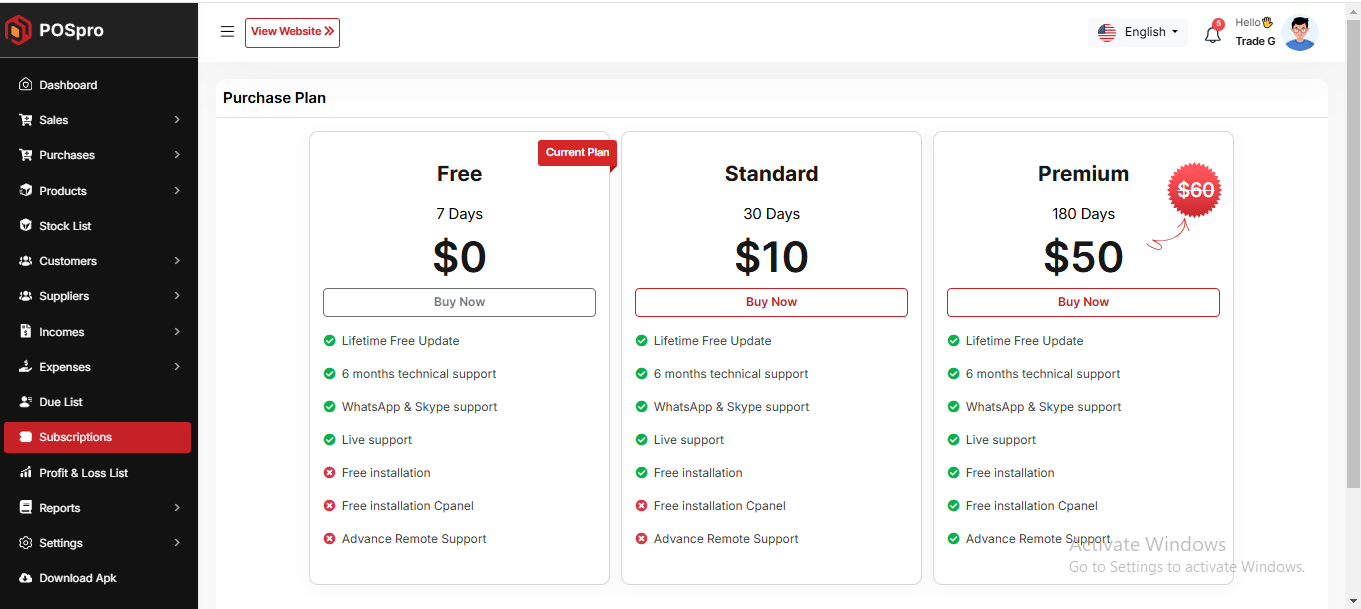
Task: Click the hamburger menu icon
Action: (227, 32)
